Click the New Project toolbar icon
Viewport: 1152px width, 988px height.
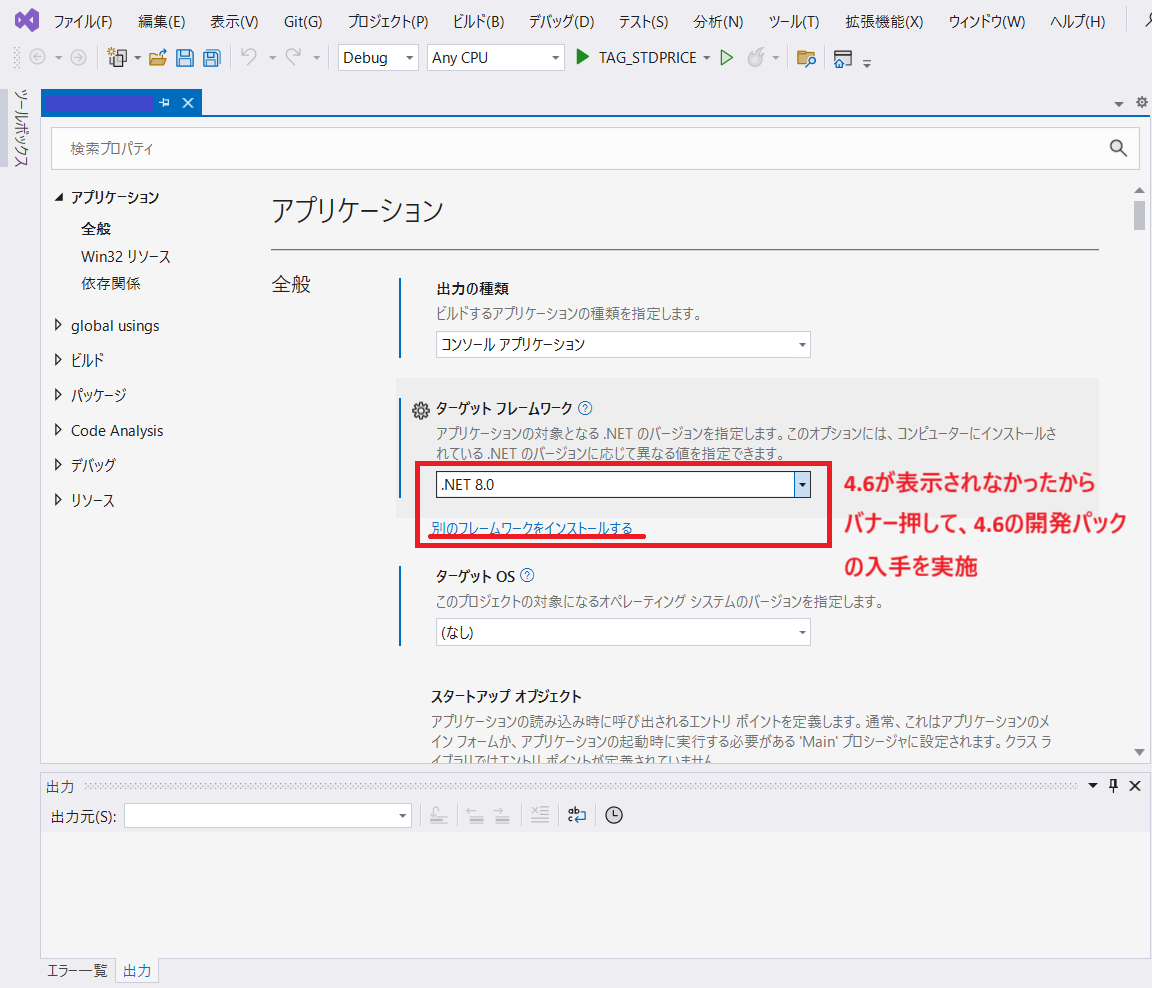(x=119, y=58)
